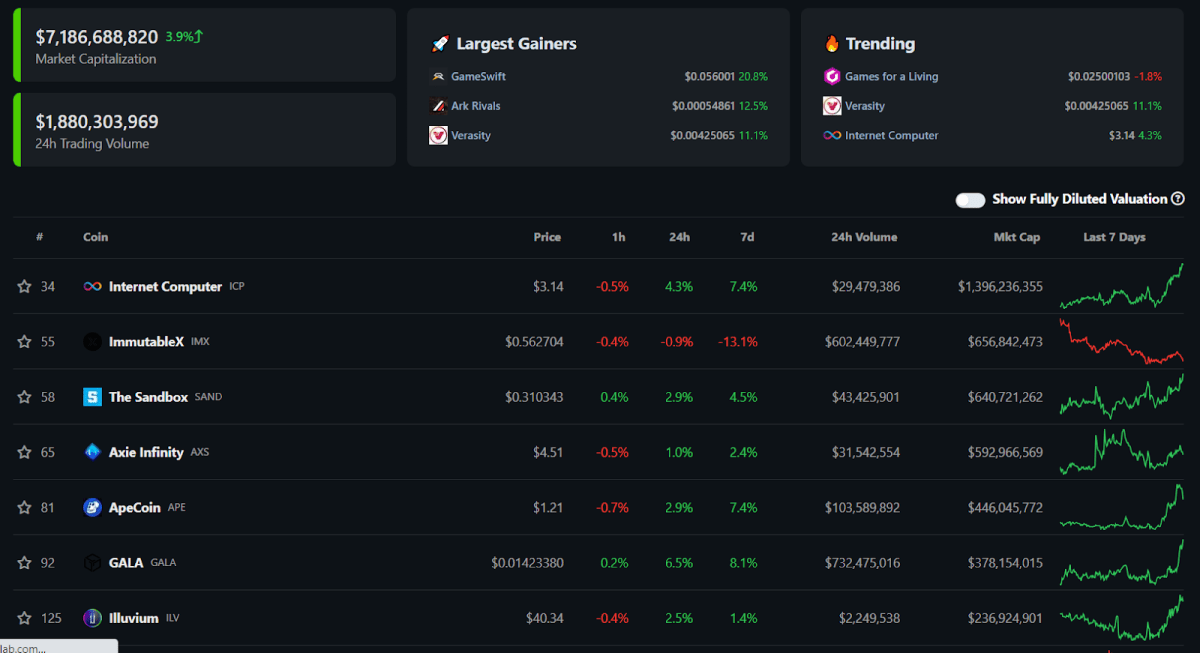1200x653 pixels.
Task: Click The Sandbox coin logo
Action: [92, 397]
